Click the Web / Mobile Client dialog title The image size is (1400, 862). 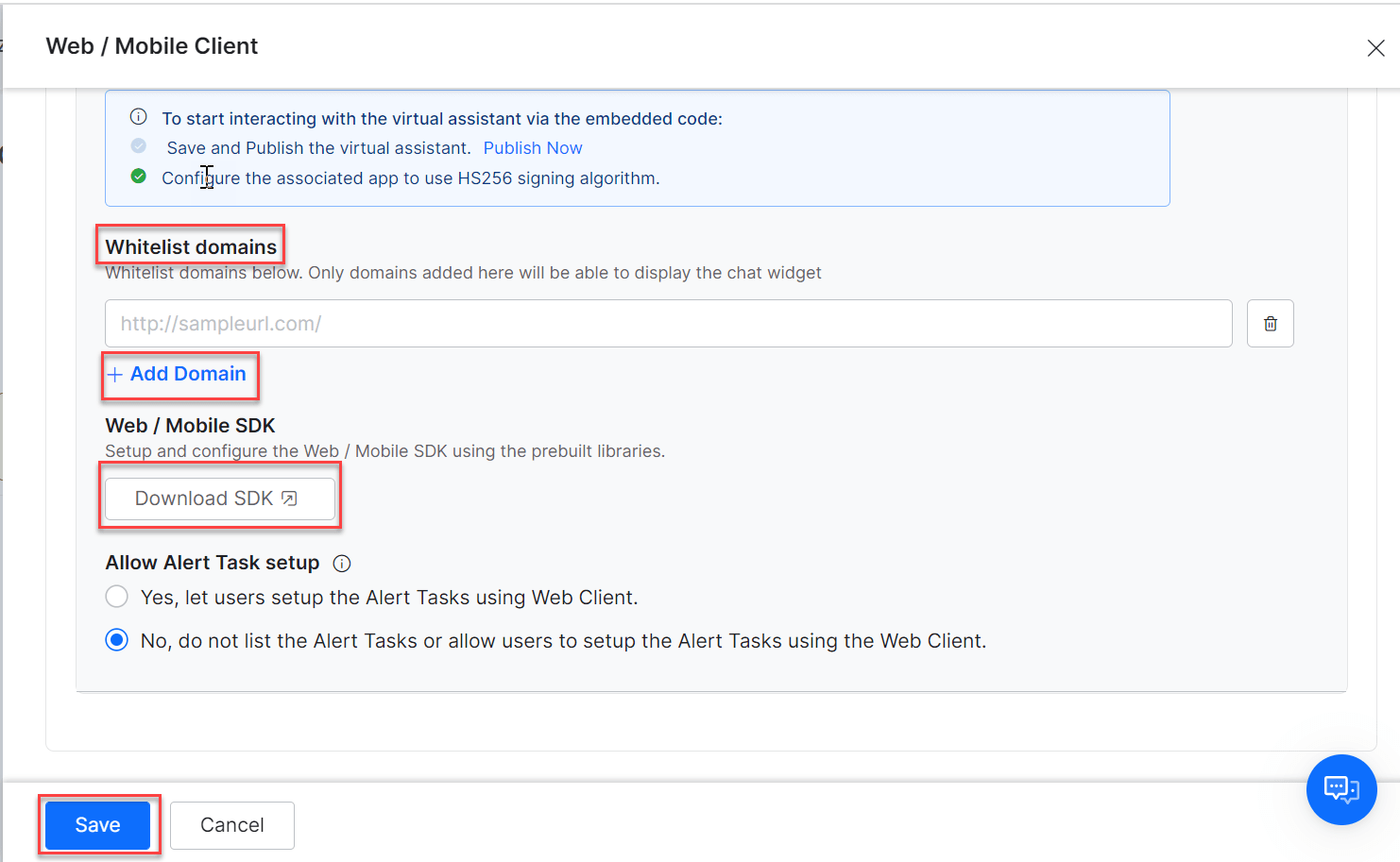click(x=152, y=46)
